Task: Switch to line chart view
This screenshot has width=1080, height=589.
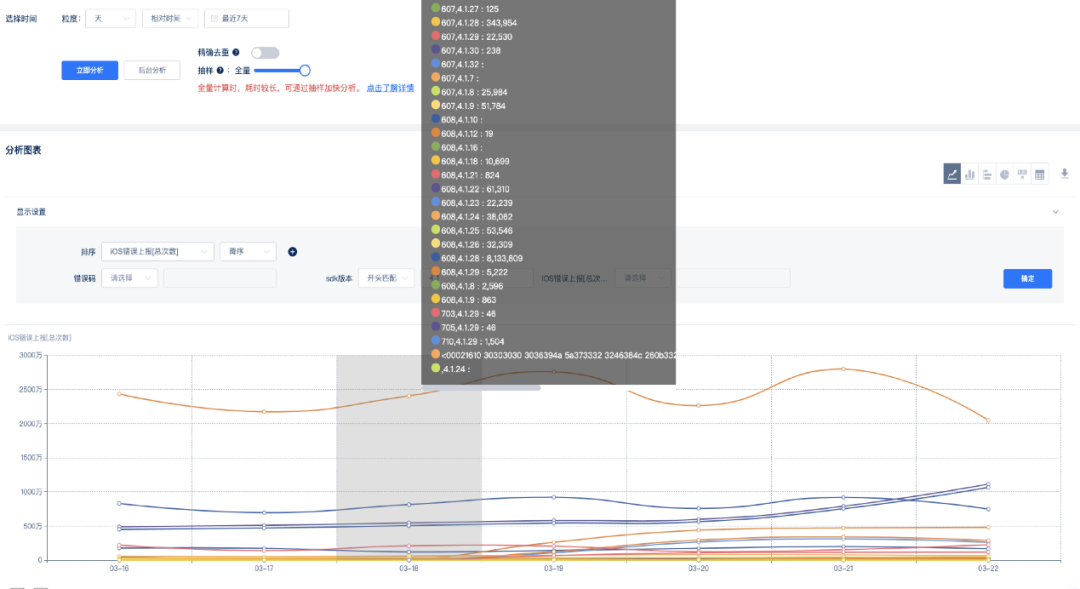Action: pyautogui.click(x=952, y=174)
